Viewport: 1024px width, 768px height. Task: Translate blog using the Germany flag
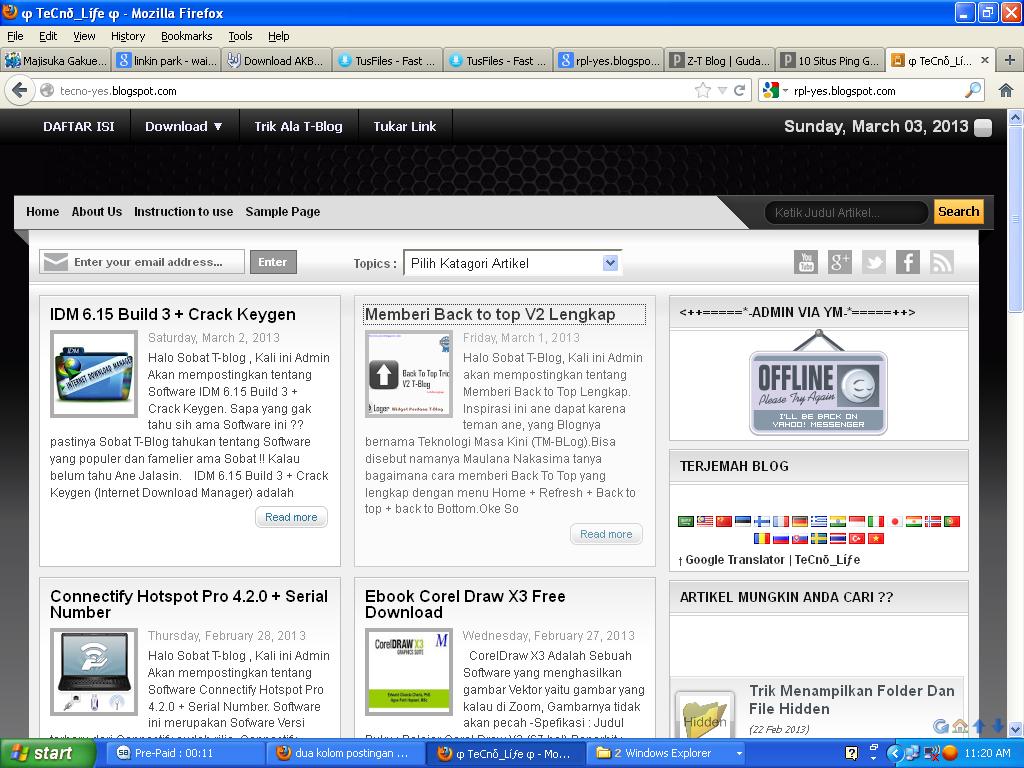[800, 521]
